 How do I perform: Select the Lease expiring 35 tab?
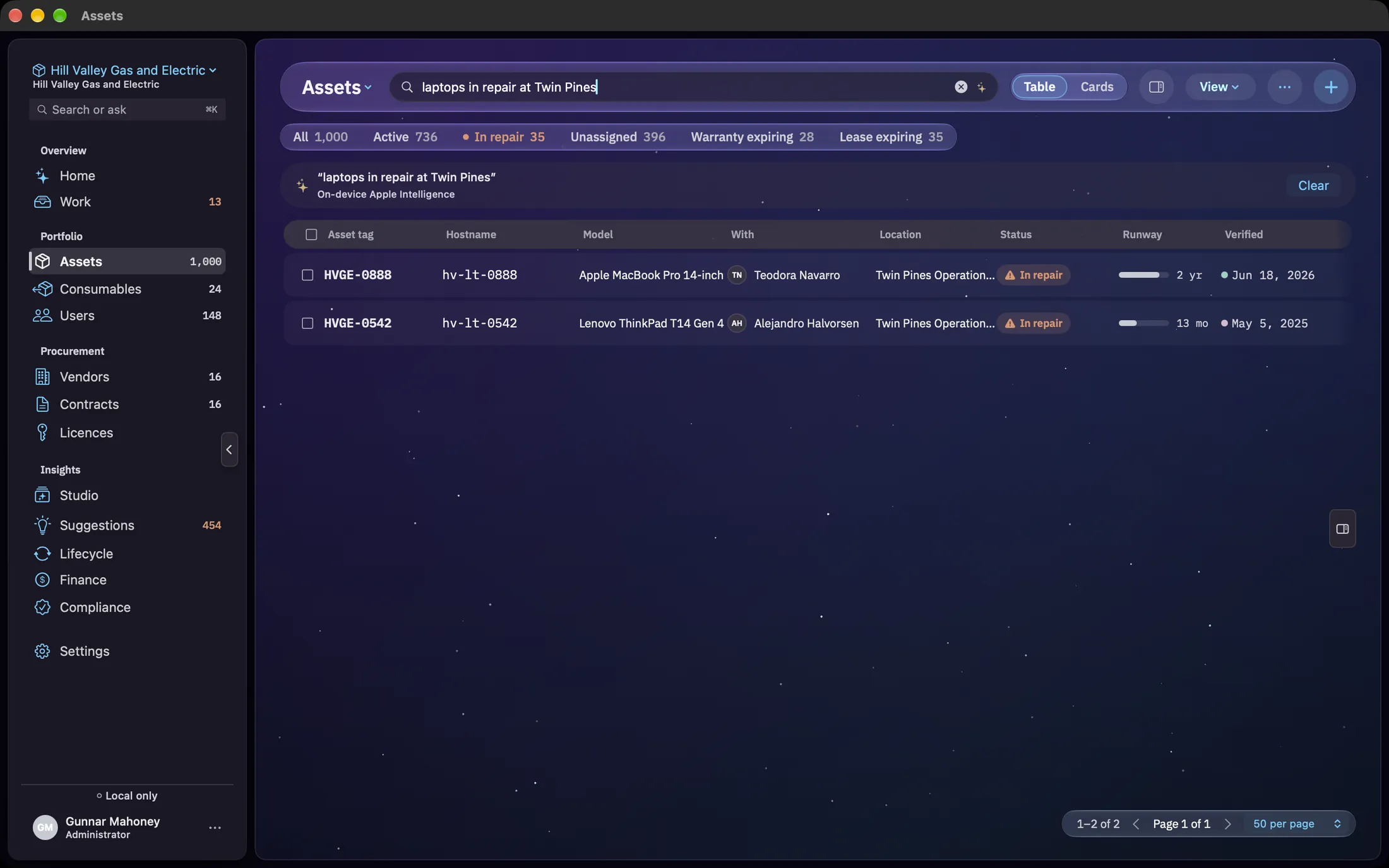click(891, 136)
